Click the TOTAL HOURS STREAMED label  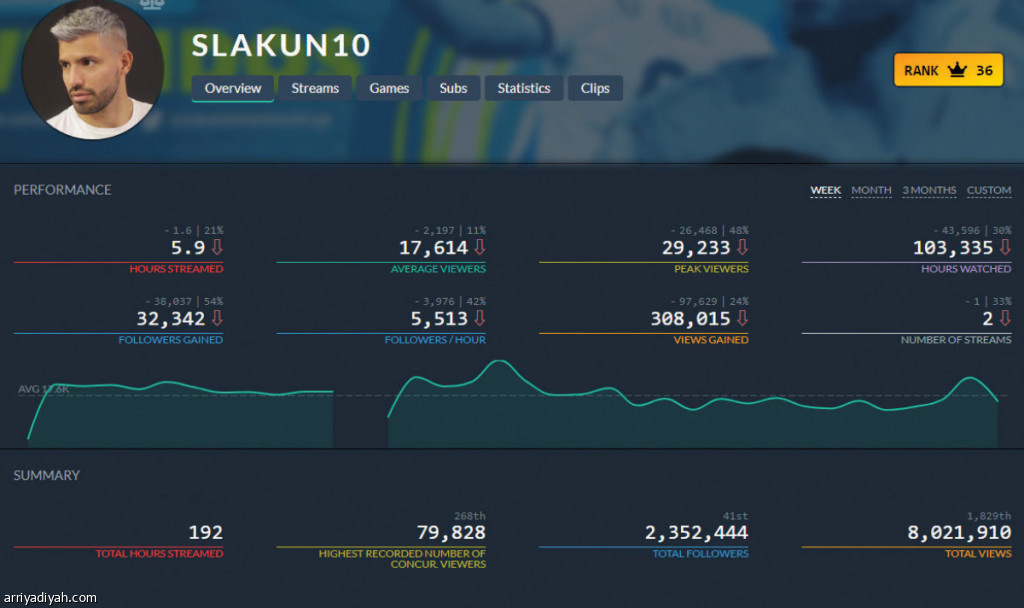(x=159, y=554)
